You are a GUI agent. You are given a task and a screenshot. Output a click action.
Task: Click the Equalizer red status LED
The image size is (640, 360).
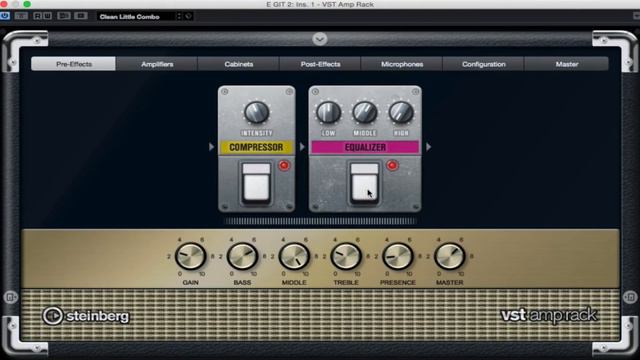[x=392, y=165]
